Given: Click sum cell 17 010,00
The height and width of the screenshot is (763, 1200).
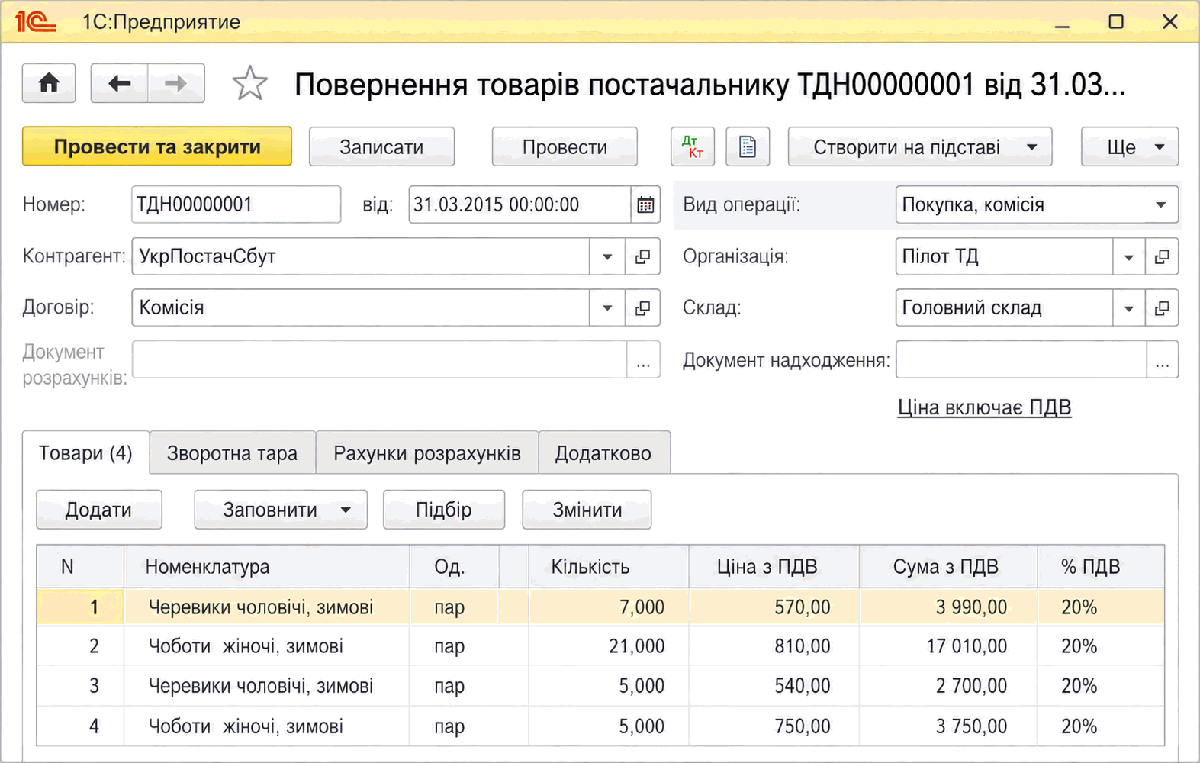Looking at the screenshot, I should pyautogui.click(x=948, y=647).
